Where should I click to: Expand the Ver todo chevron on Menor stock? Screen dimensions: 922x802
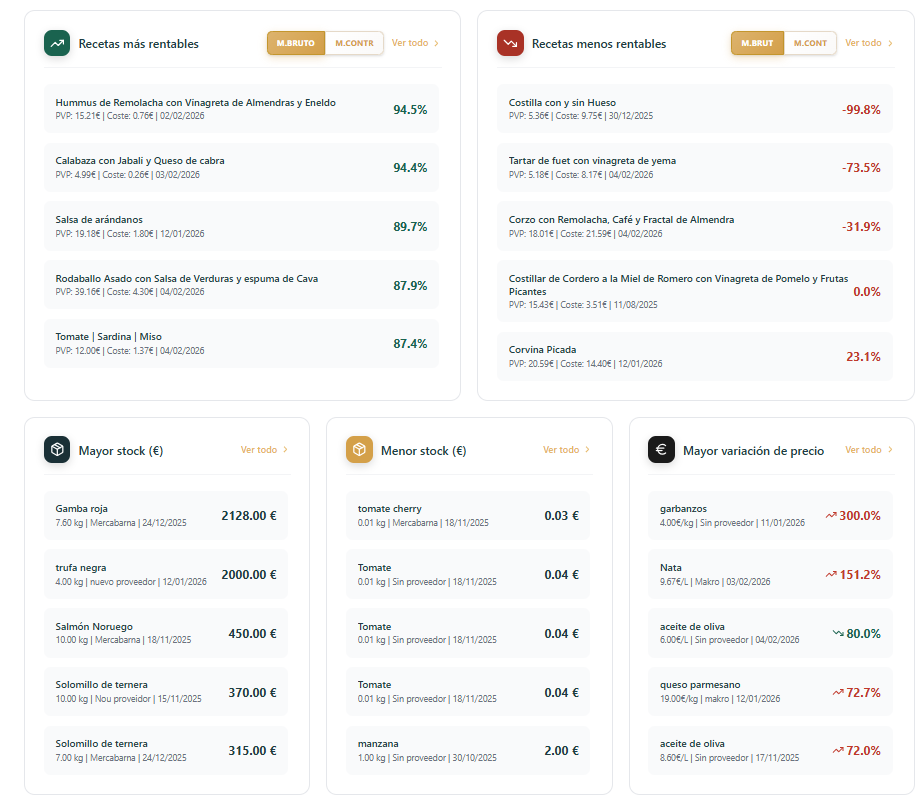588,450
